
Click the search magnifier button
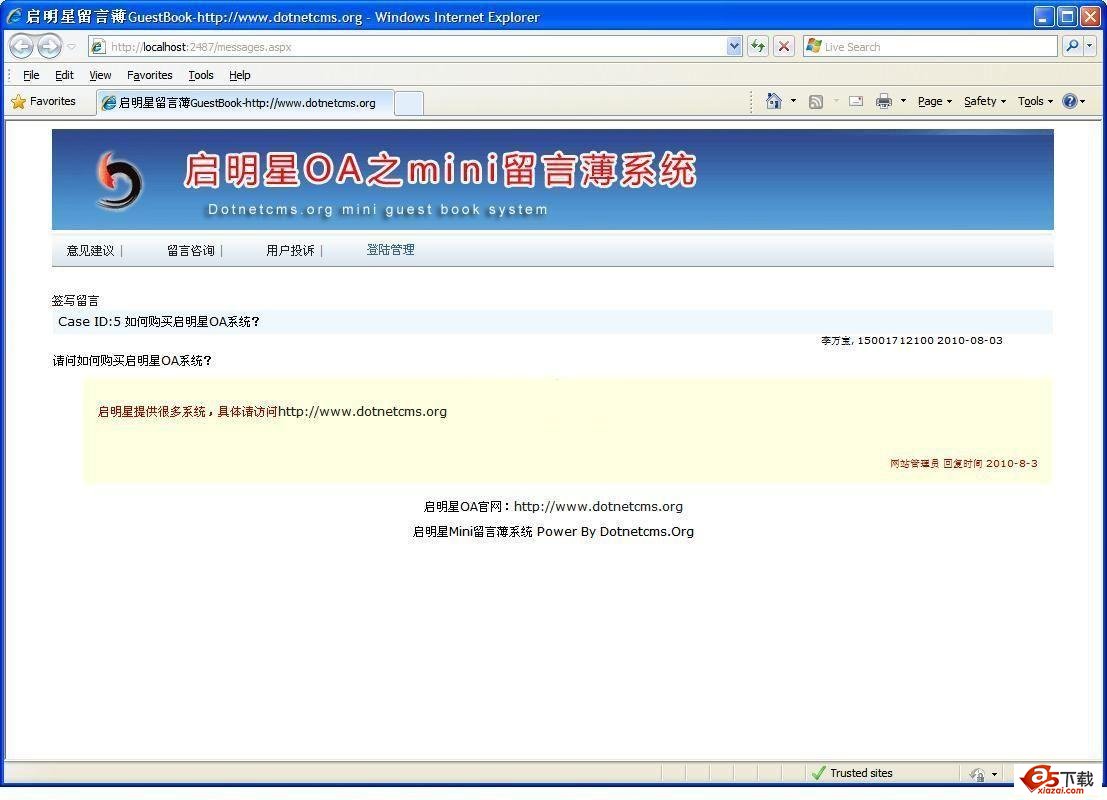(x=1072, y=47)
